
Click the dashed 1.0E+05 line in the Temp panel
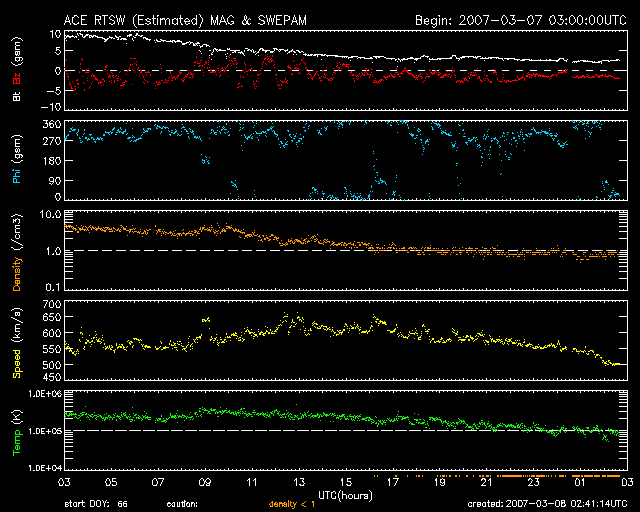click(346, 430)
